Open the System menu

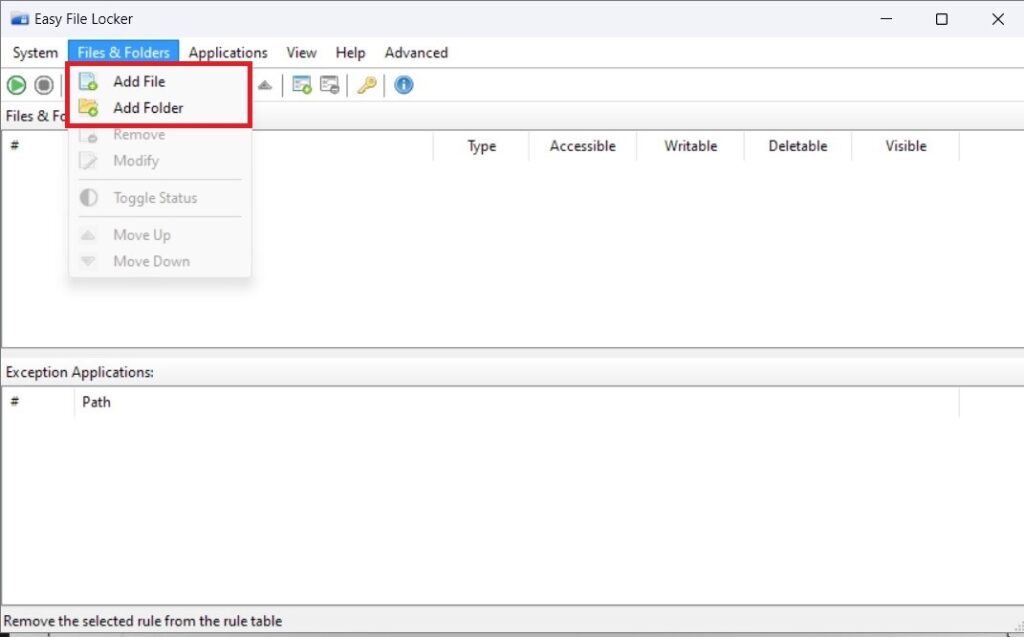pos(35,53)
